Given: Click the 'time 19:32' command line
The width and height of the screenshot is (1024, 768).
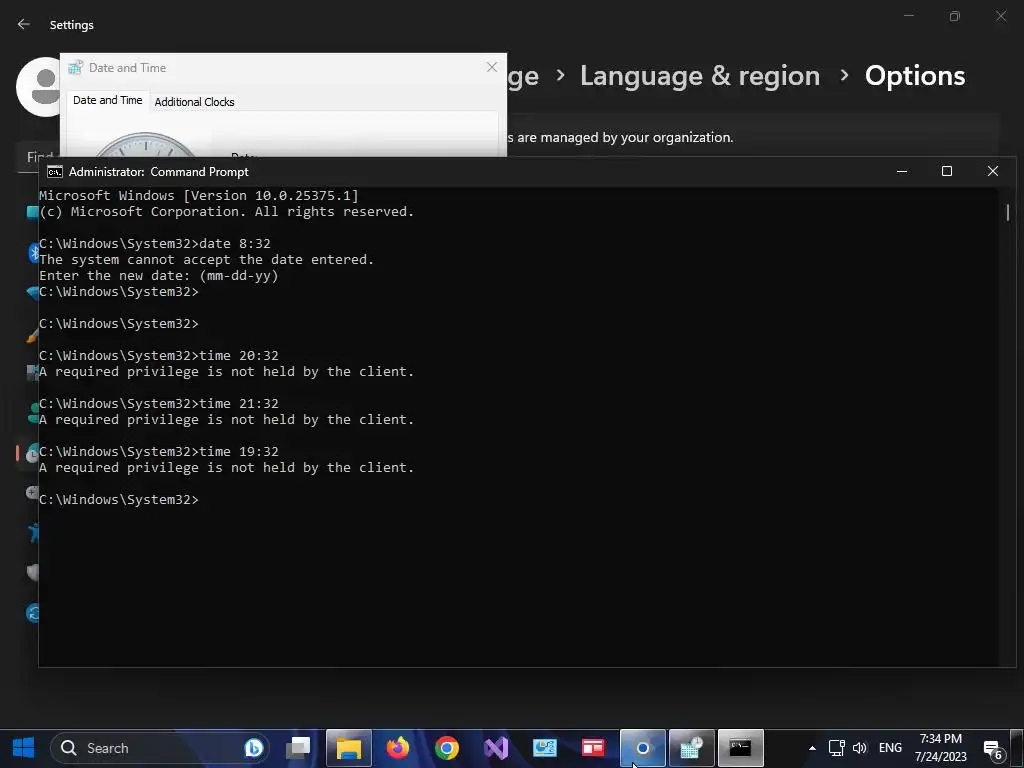Looking at the screenshot, I should [x=159, y=451].
